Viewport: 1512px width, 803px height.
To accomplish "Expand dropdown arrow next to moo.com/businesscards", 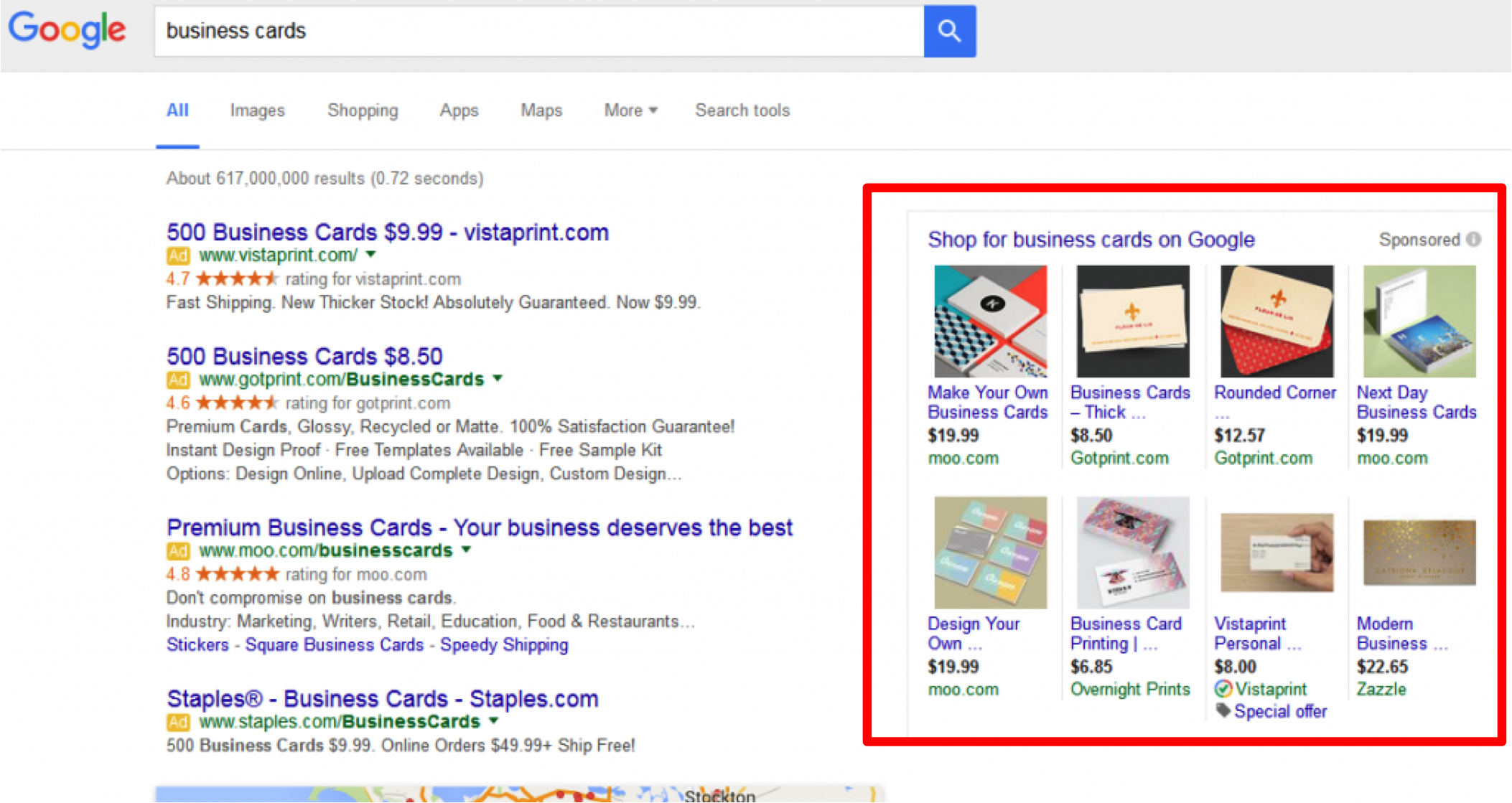I will (467, 550).
